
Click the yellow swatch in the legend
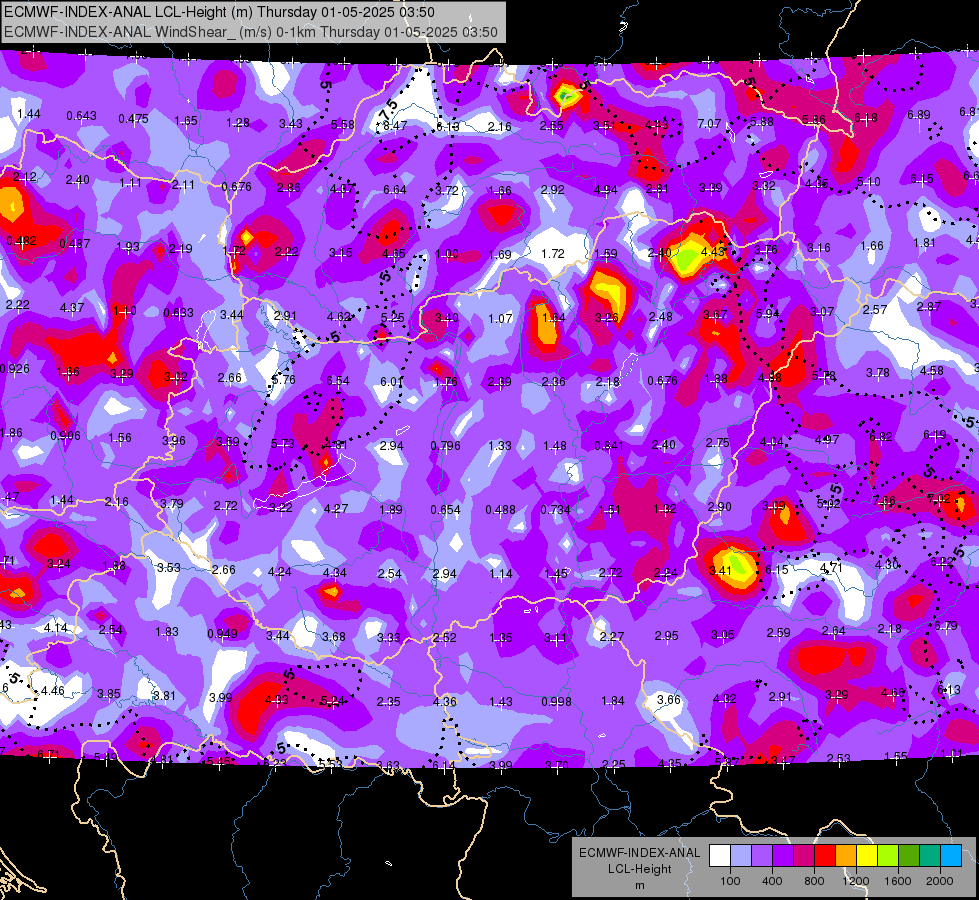point(867,856)
